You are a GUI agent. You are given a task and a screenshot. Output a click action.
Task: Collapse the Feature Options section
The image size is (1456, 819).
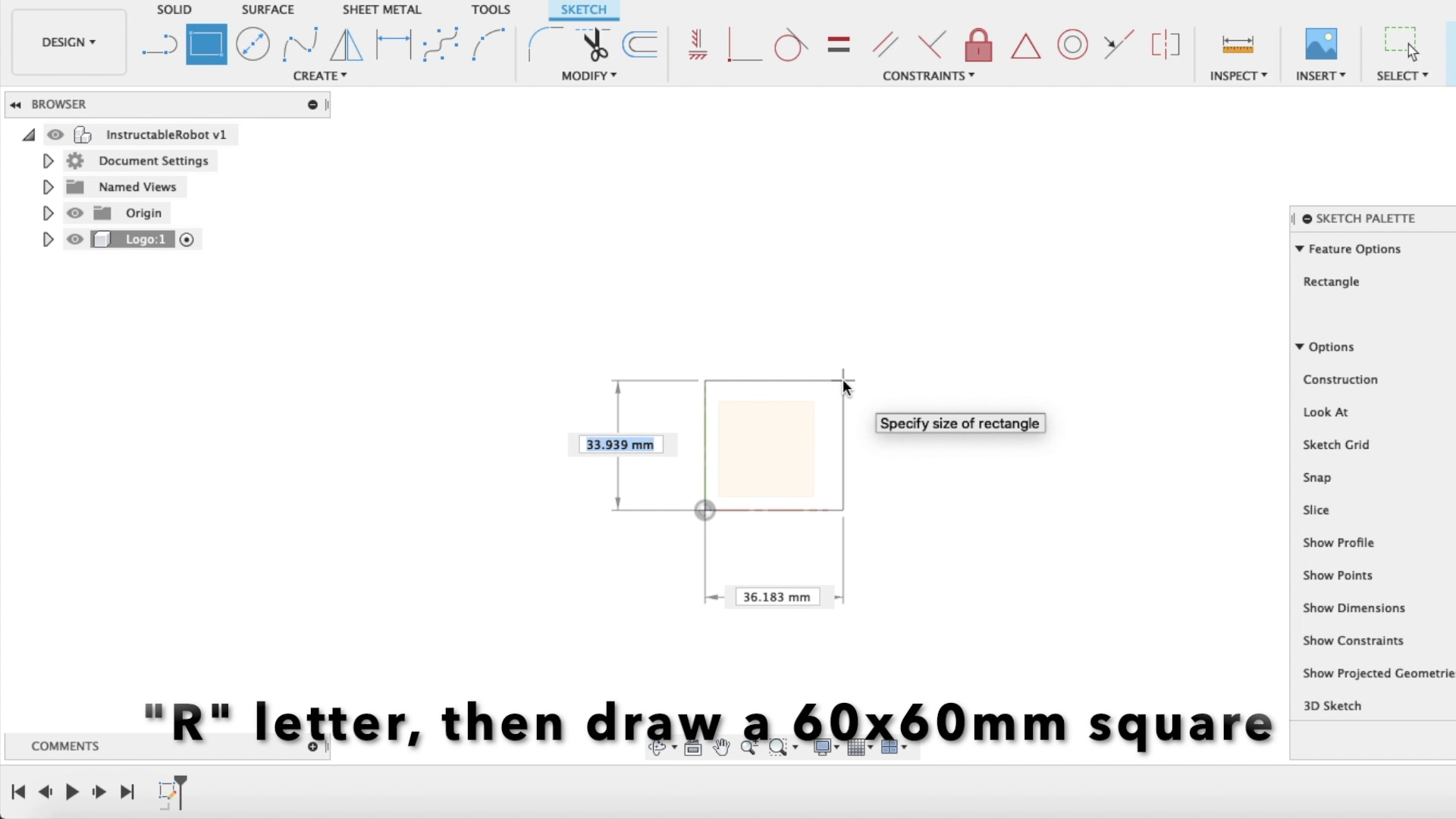pos(1301,249)
